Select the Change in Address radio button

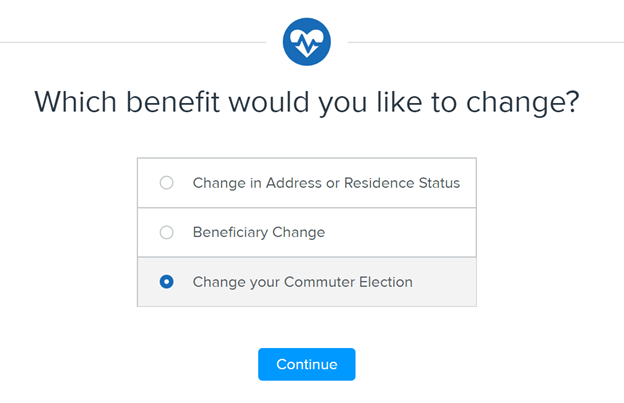(167, 183)
